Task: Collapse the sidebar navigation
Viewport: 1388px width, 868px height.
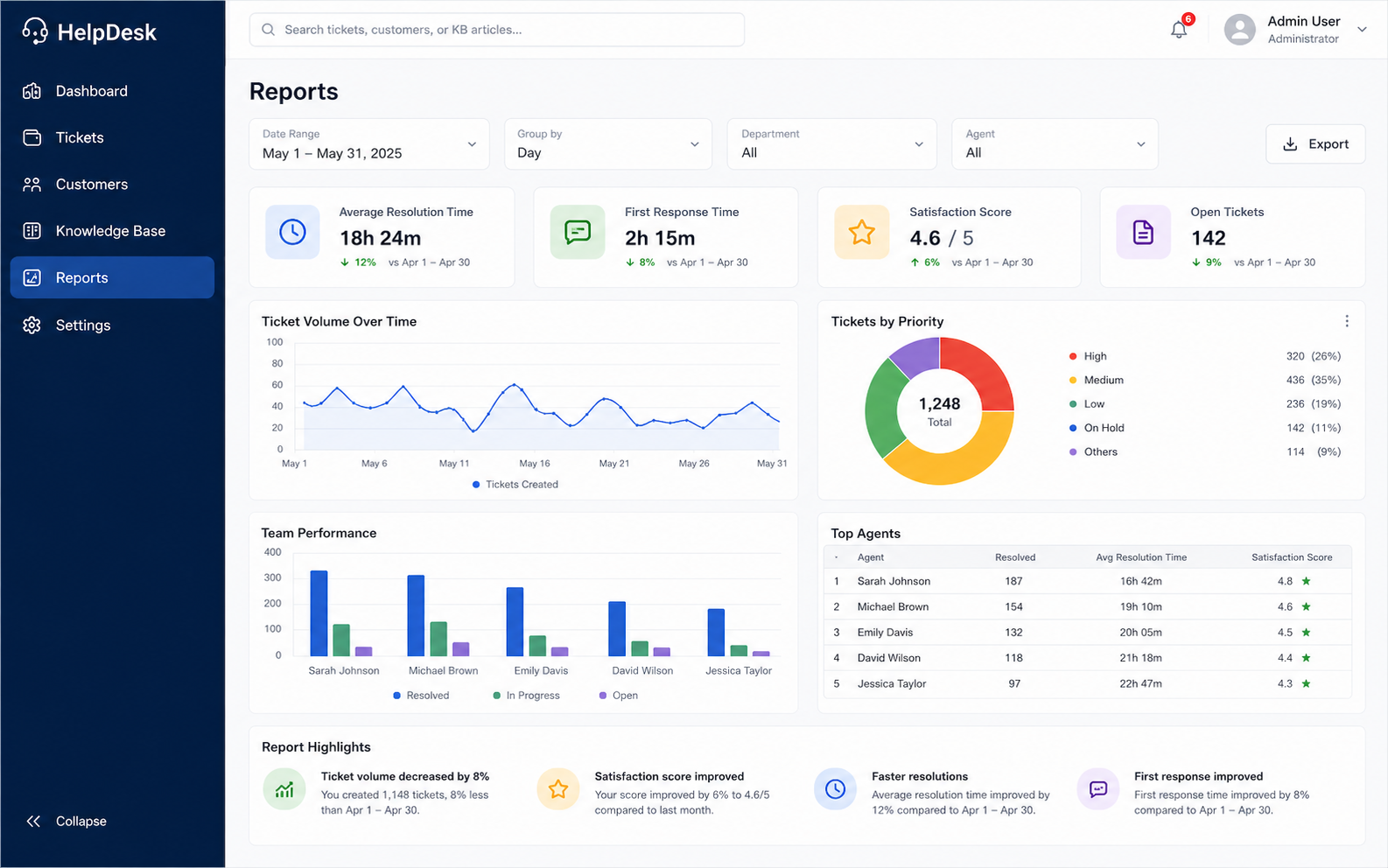Action: point(67,821)
